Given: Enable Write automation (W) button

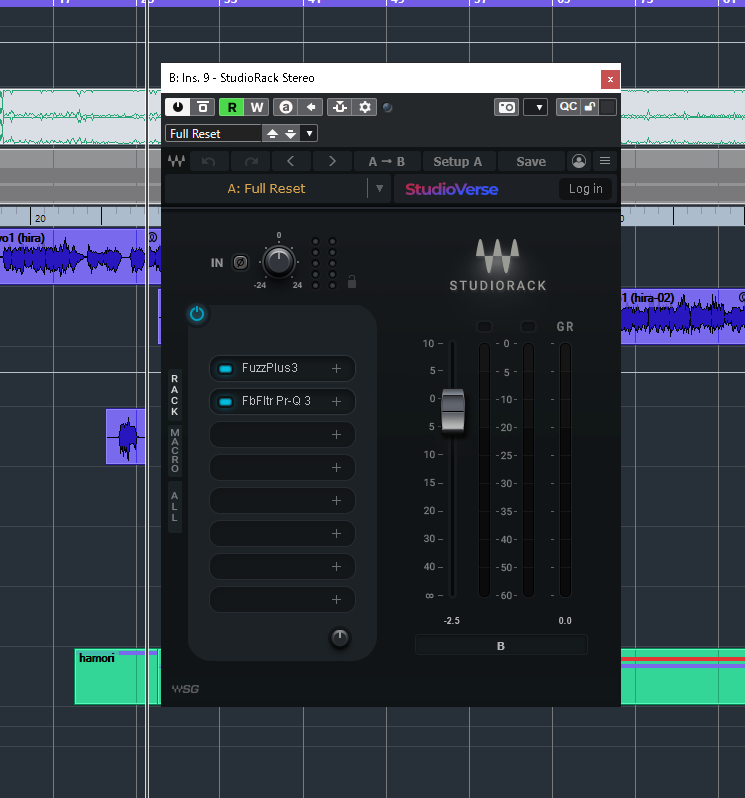Looking at the screenshot, I should coord(257,107).
